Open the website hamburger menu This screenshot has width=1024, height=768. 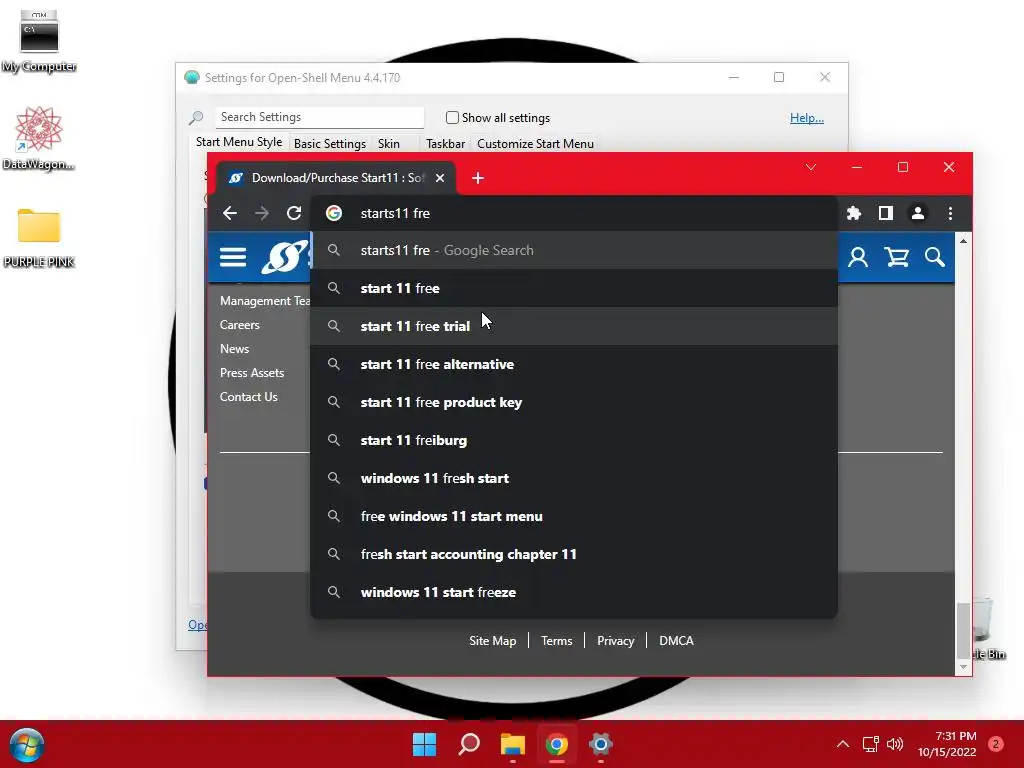[232, 257]
